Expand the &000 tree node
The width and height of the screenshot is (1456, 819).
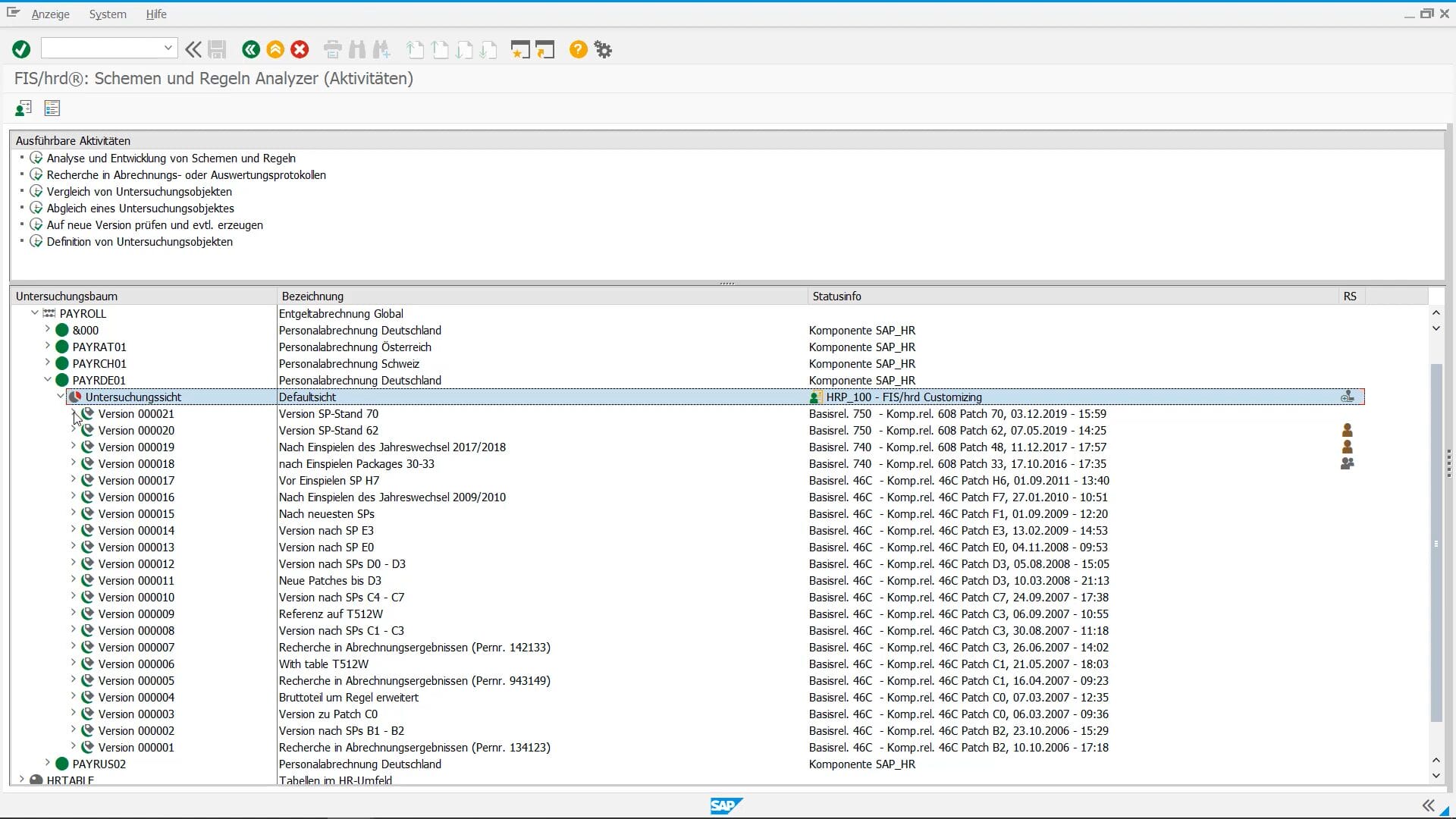point(48,329)
